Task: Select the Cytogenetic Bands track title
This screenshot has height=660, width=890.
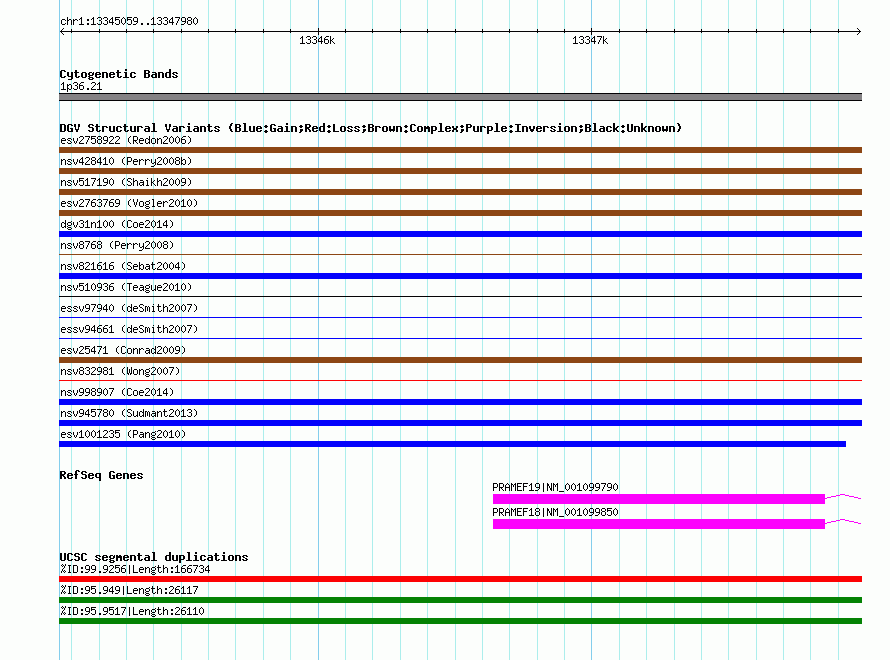Action: 119,74
